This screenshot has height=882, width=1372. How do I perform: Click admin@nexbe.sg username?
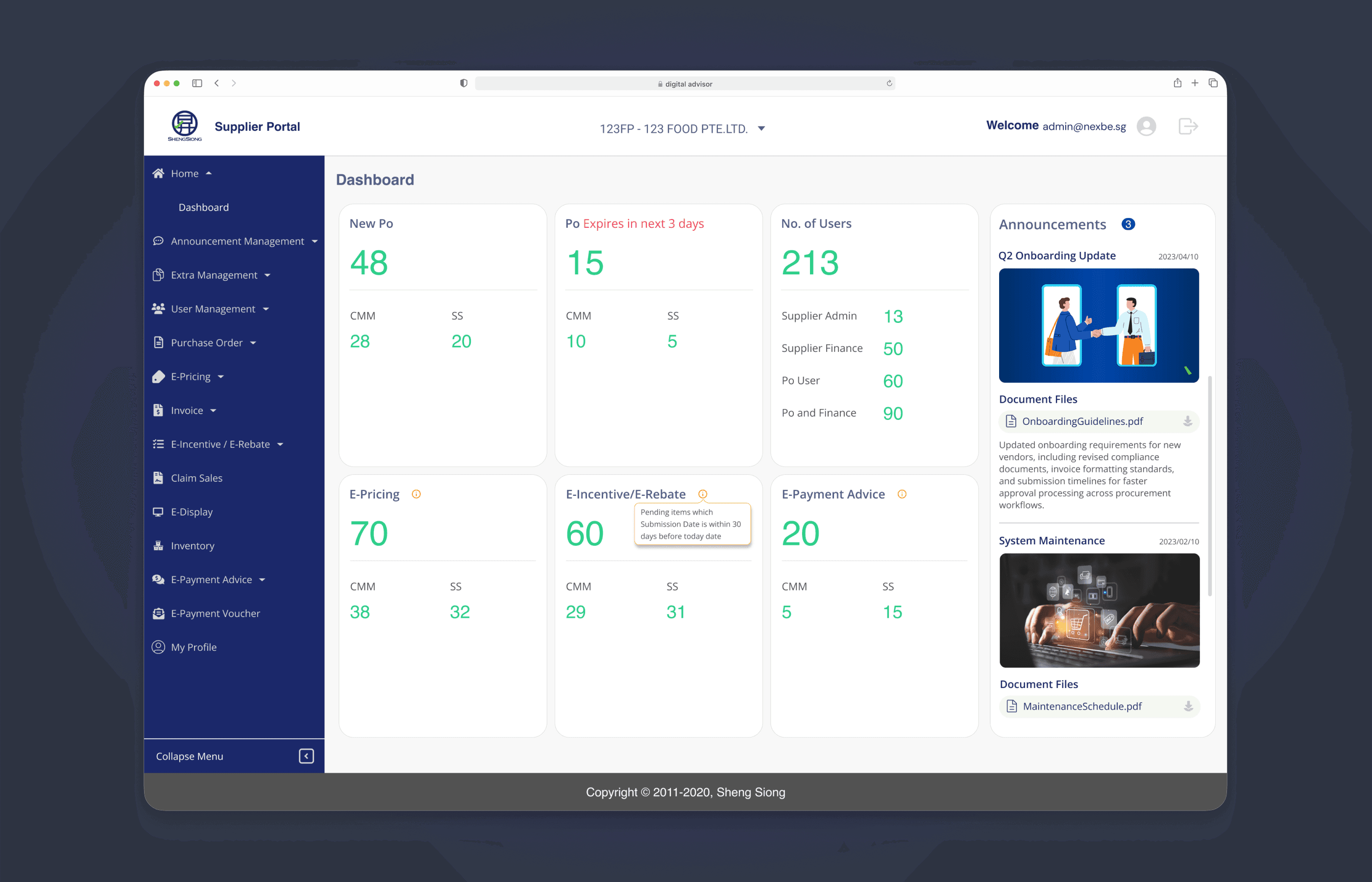1084,126
